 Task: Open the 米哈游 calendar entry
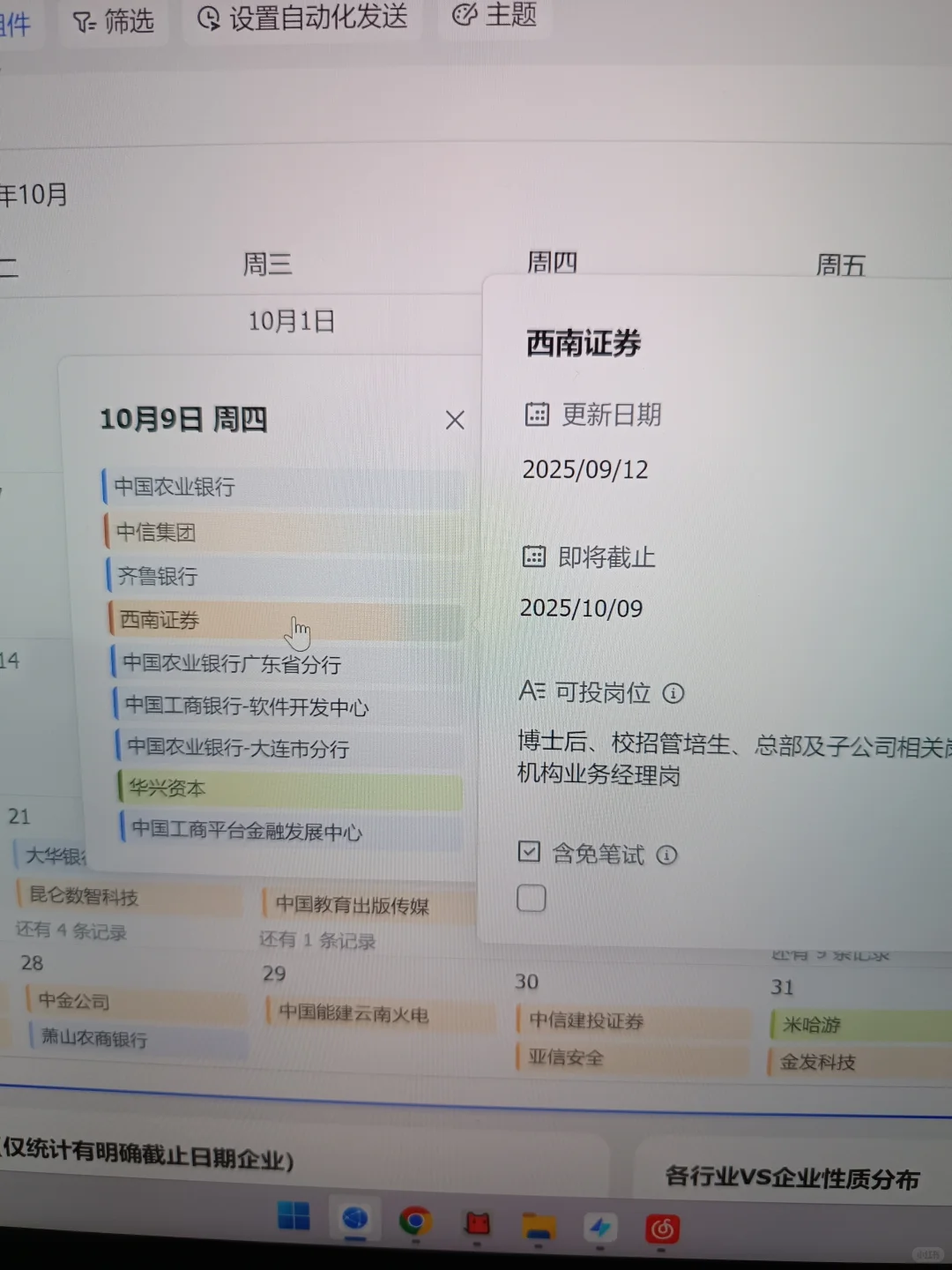[x=859, y=1025]
